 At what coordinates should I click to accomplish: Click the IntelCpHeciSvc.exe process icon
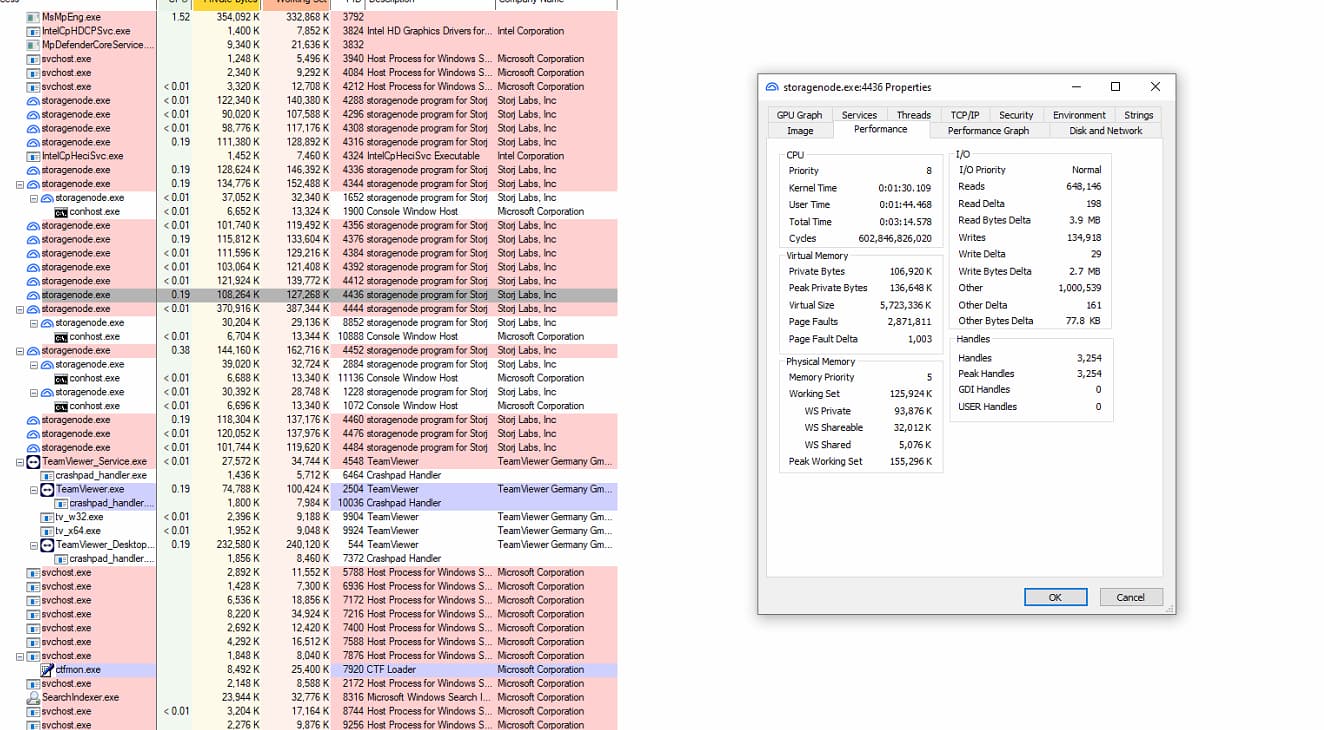tap(33, 156)
